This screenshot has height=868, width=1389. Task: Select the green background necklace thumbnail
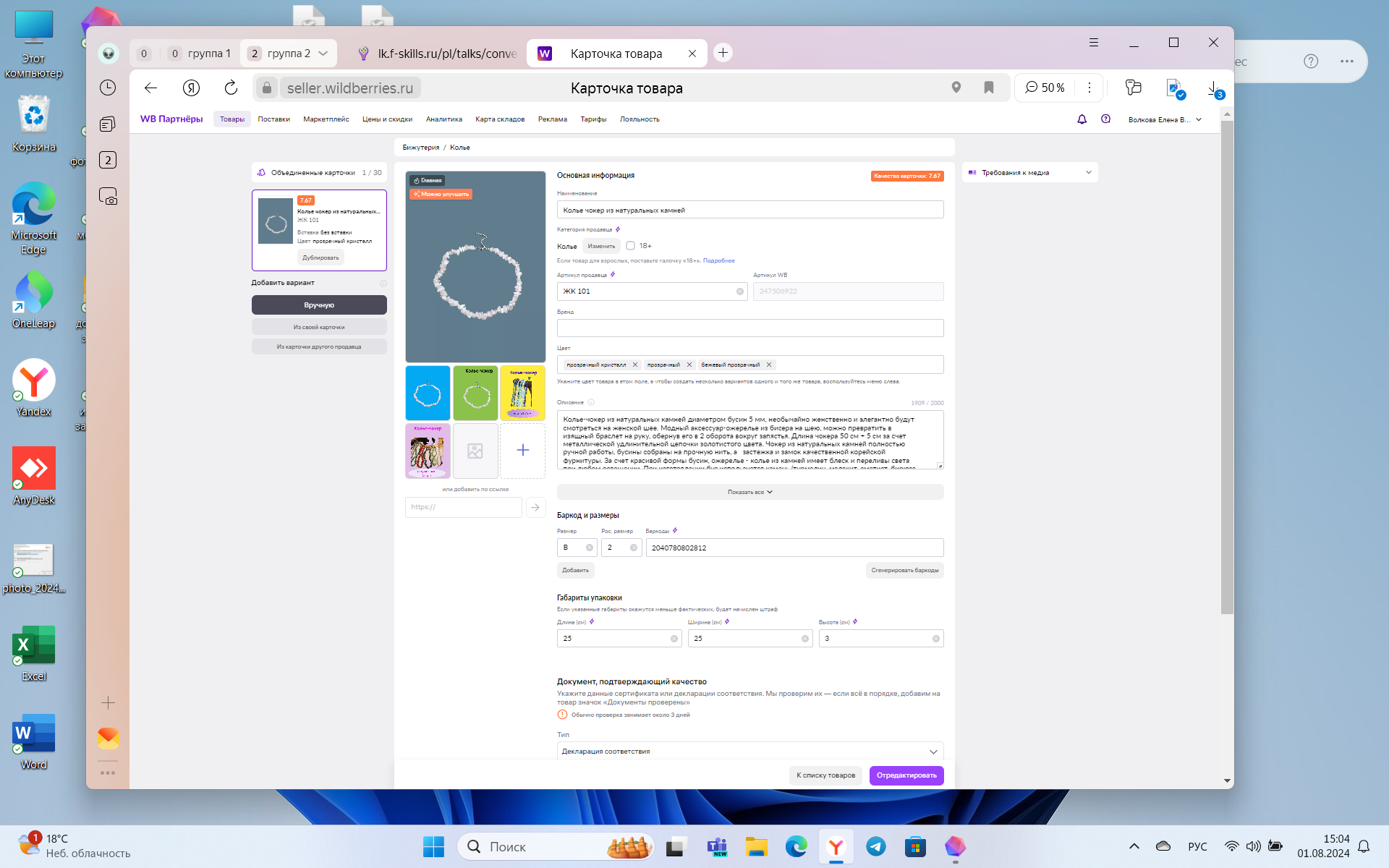(475, 393)
